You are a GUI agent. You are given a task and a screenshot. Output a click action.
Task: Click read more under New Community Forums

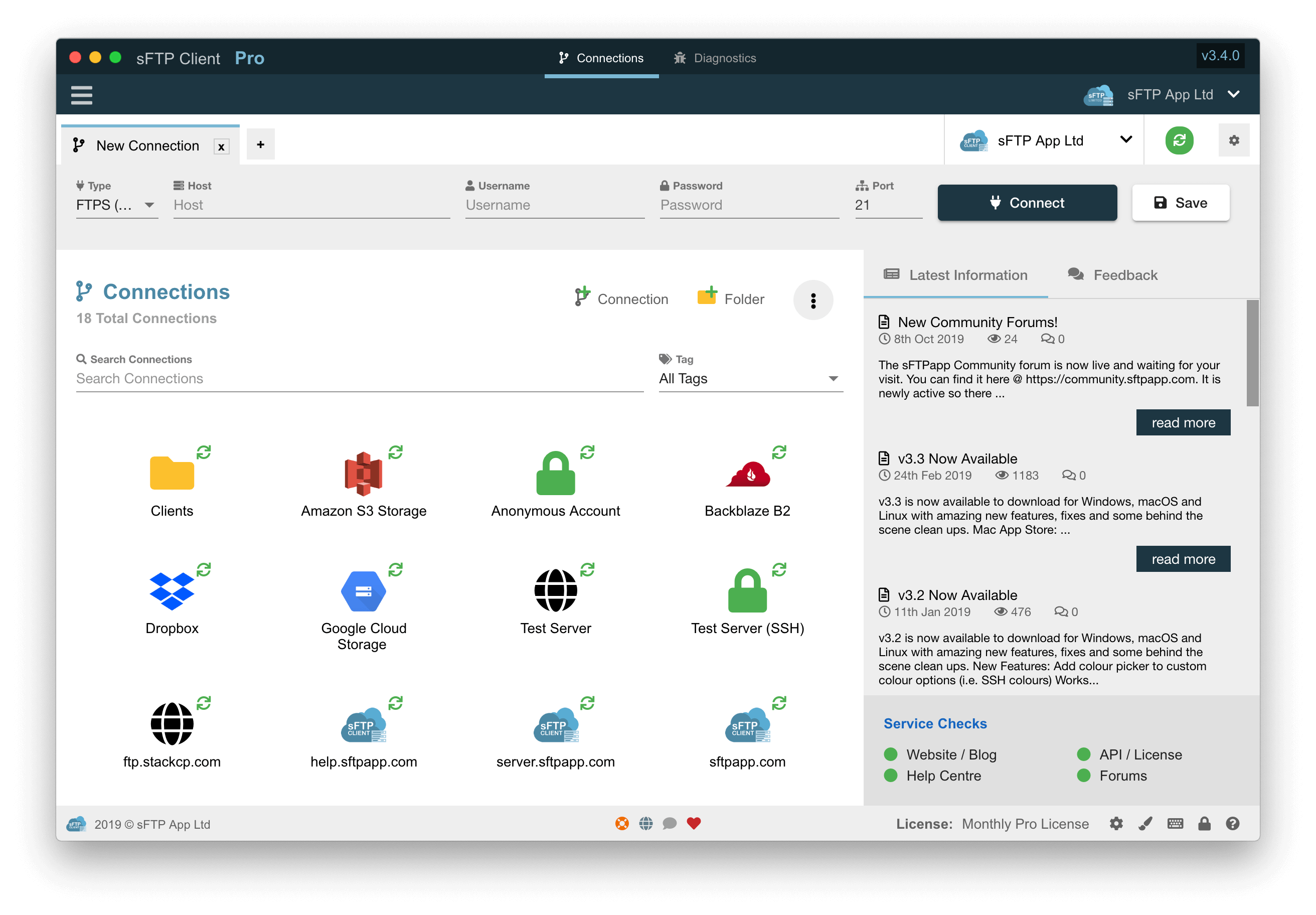click(1183, 423)
